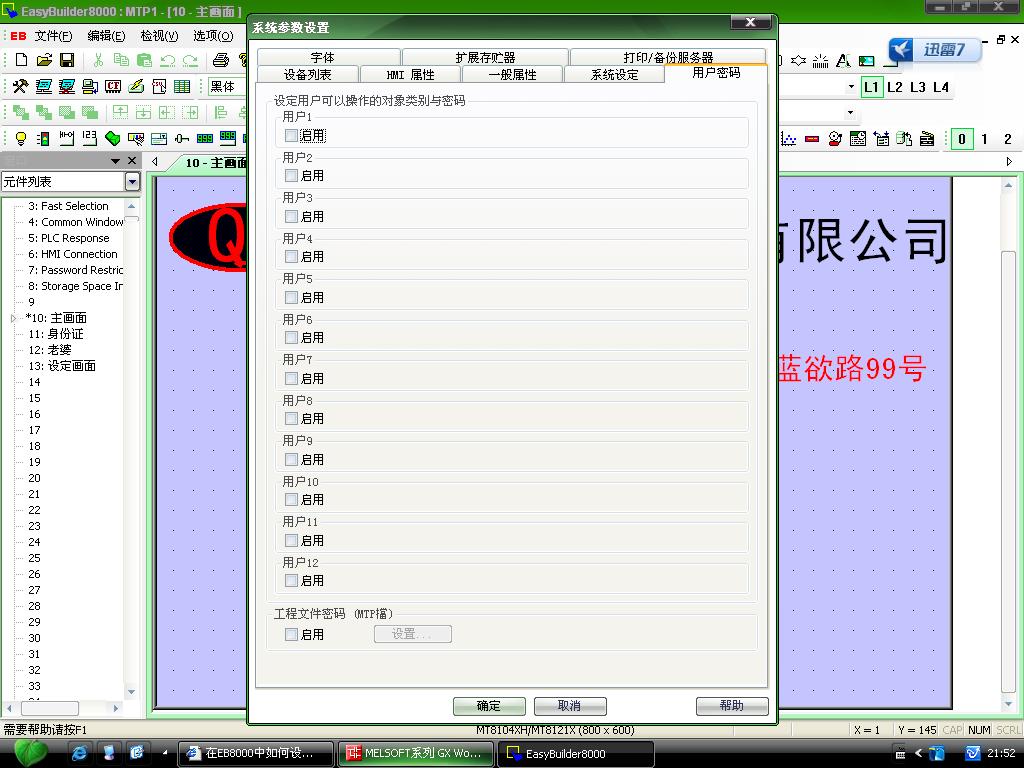The height and width of the screenshot is (768, 1024).
Task: Enable the project file password checkbox
Action: (292, 634)
